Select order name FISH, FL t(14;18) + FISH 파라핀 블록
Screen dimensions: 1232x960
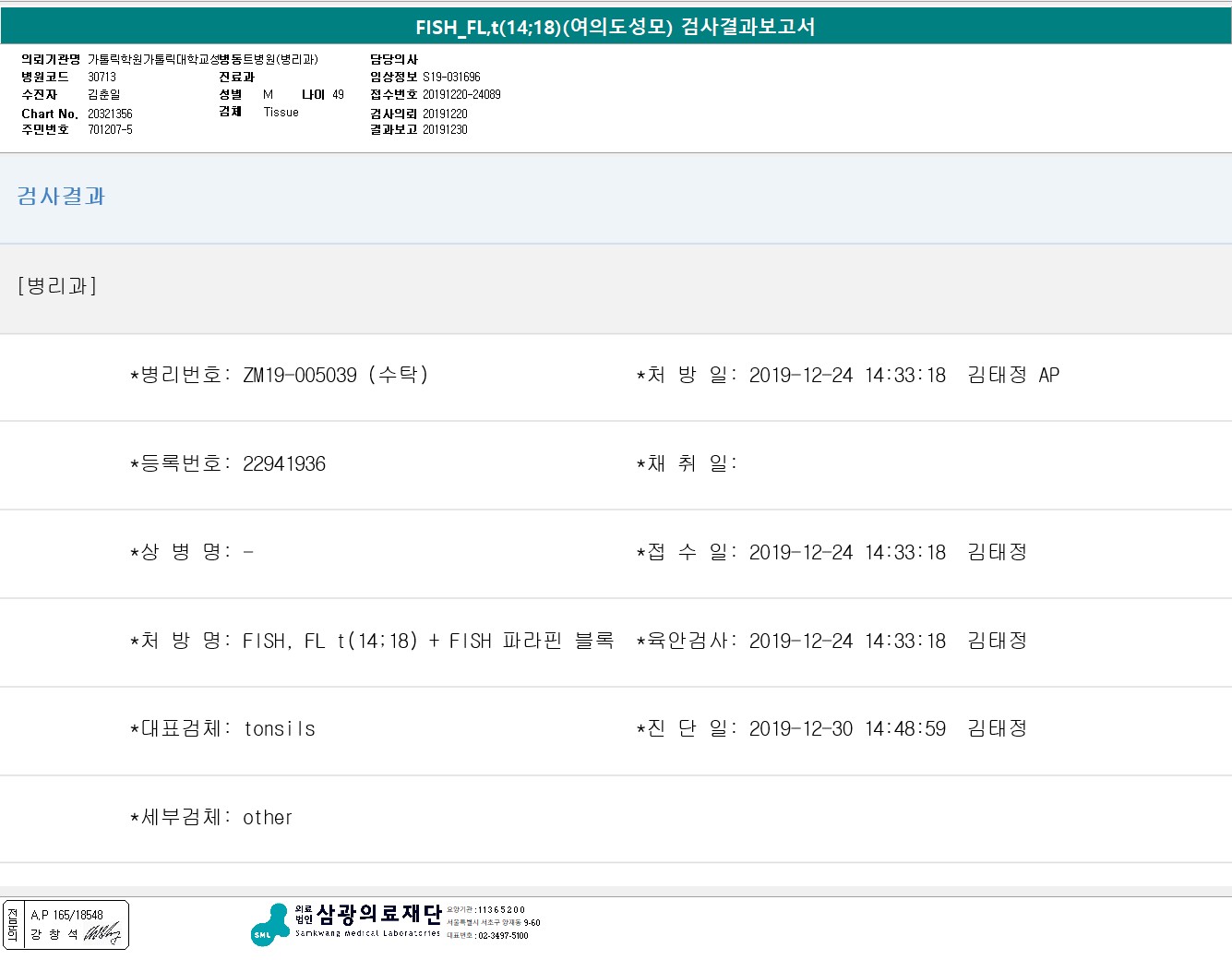tap(428, 641)
